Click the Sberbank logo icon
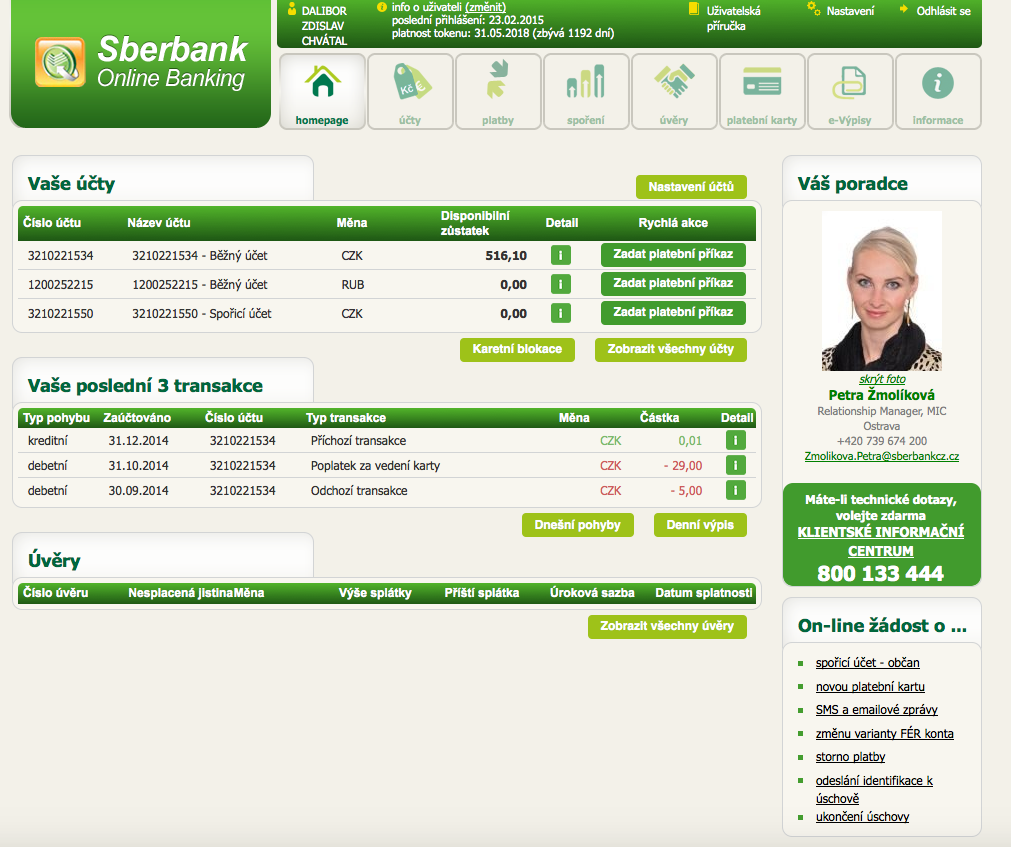Viewport: 1011px width, 847px height. pos(60,62)
